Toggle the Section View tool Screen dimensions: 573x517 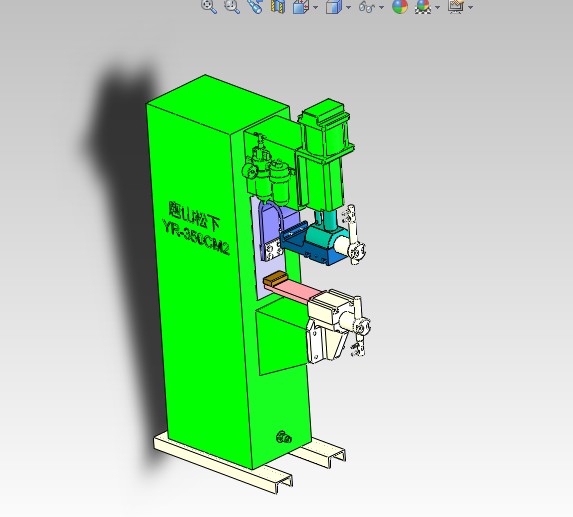click(278, 6)
